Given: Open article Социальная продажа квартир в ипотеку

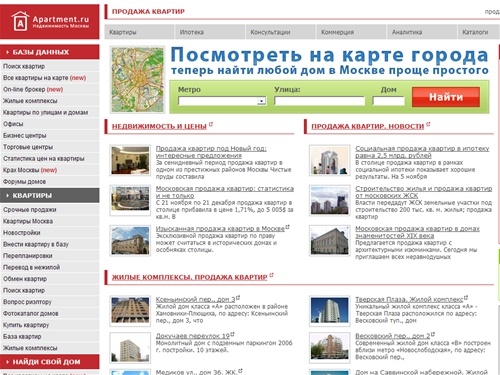Looking at the screenshot, I should pos(422,152).
